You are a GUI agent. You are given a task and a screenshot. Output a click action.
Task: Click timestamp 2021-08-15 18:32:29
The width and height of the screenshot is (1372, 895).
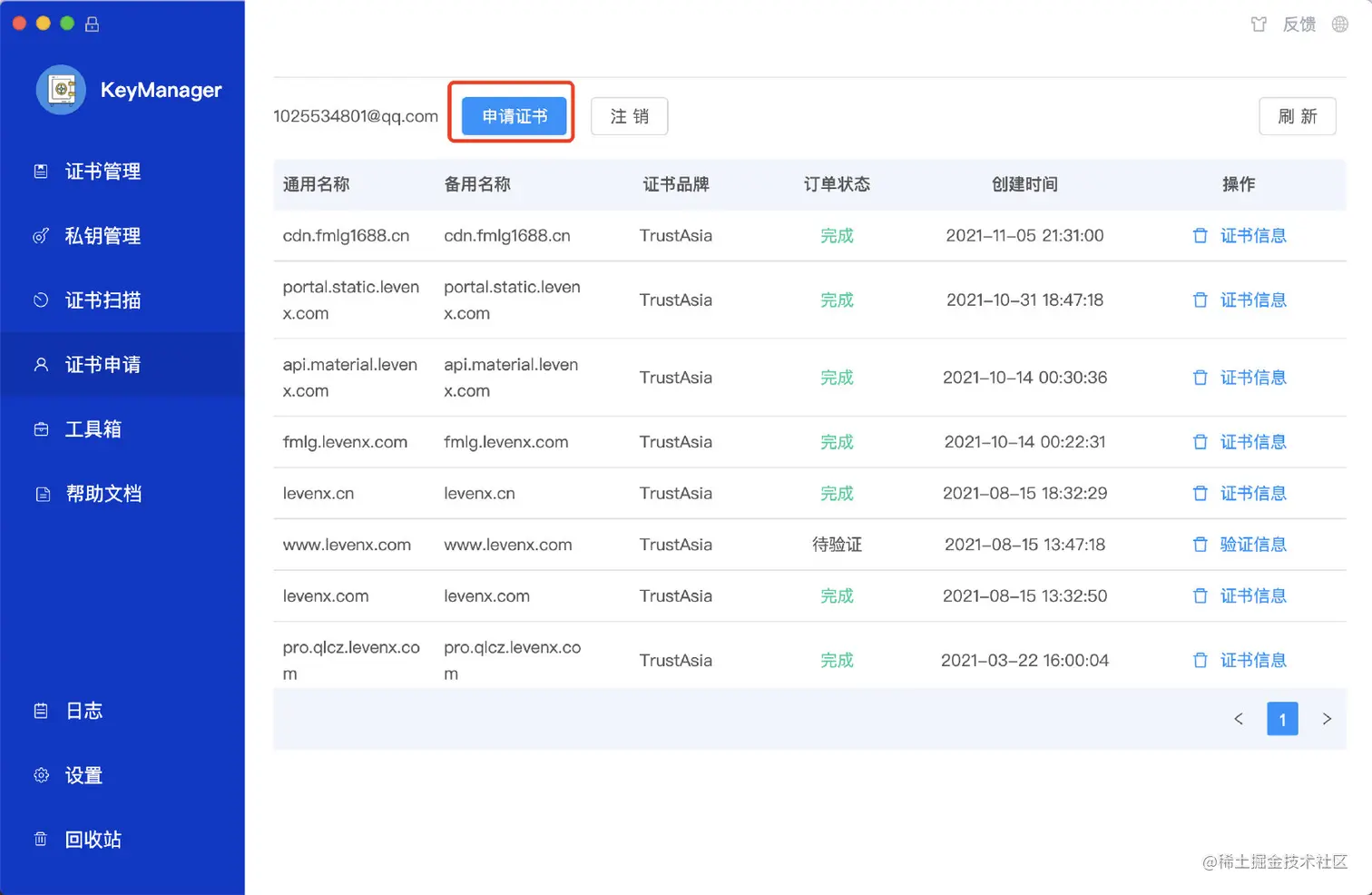[x=1024, y=494]
